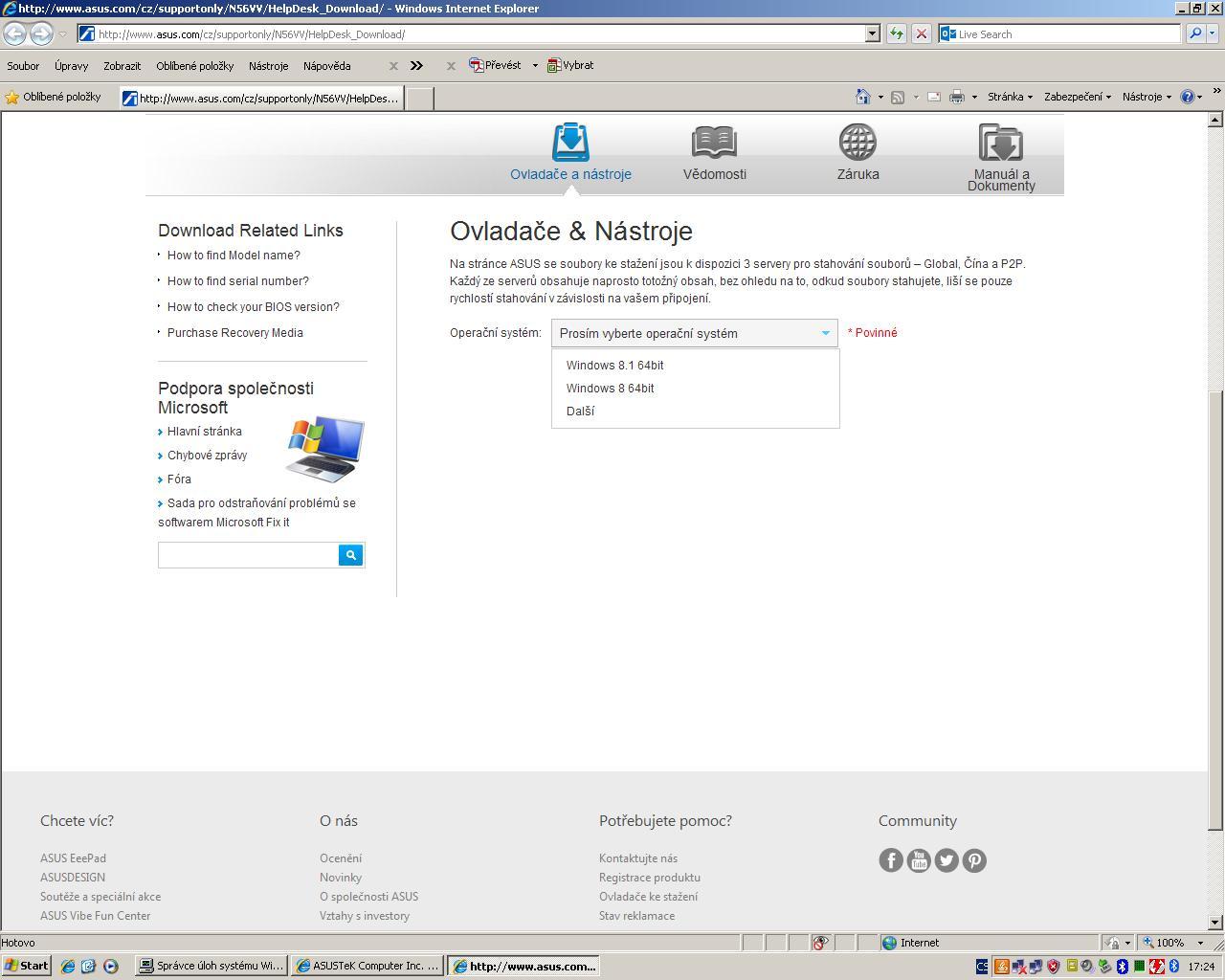Click the Vybrat toolbar button
The width and height of the screenshot is (1225, 980).
pyautogui.click(x=570, y=65)
